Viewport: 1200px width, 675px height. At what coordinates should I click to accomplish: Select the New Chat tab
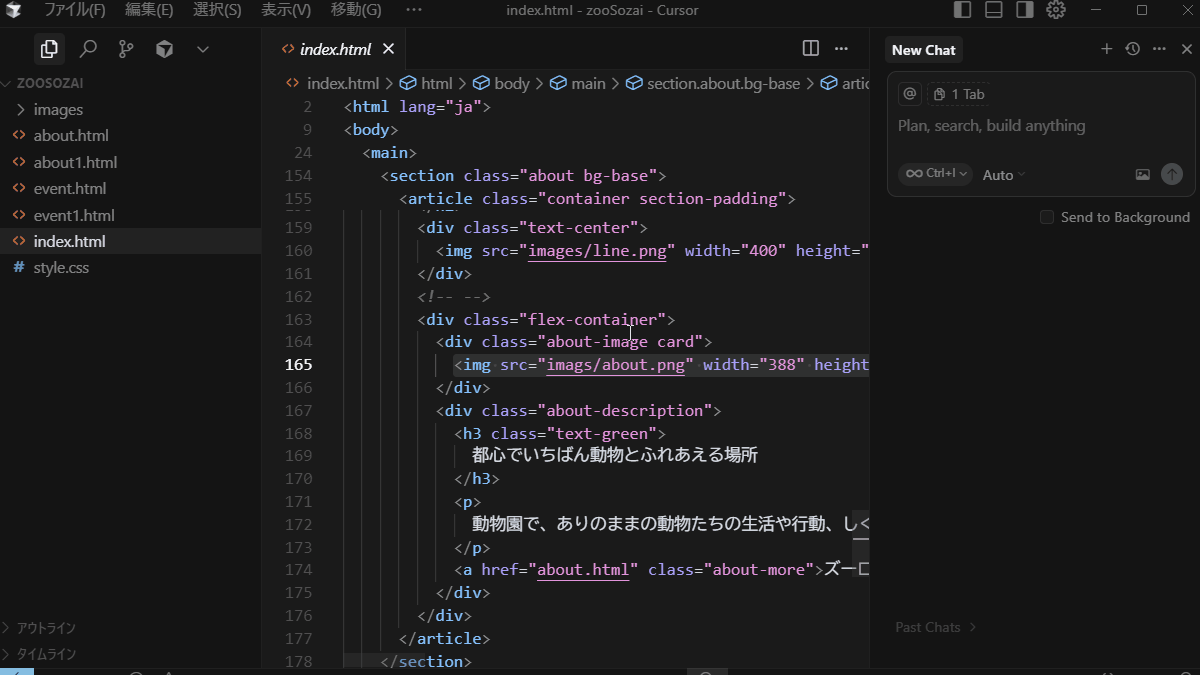(923, 50)
